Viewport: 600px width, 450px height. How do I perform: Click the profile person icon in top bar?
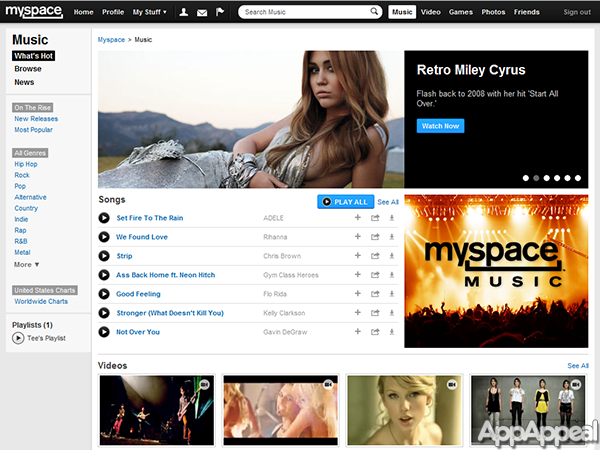[x=184, y=12]
